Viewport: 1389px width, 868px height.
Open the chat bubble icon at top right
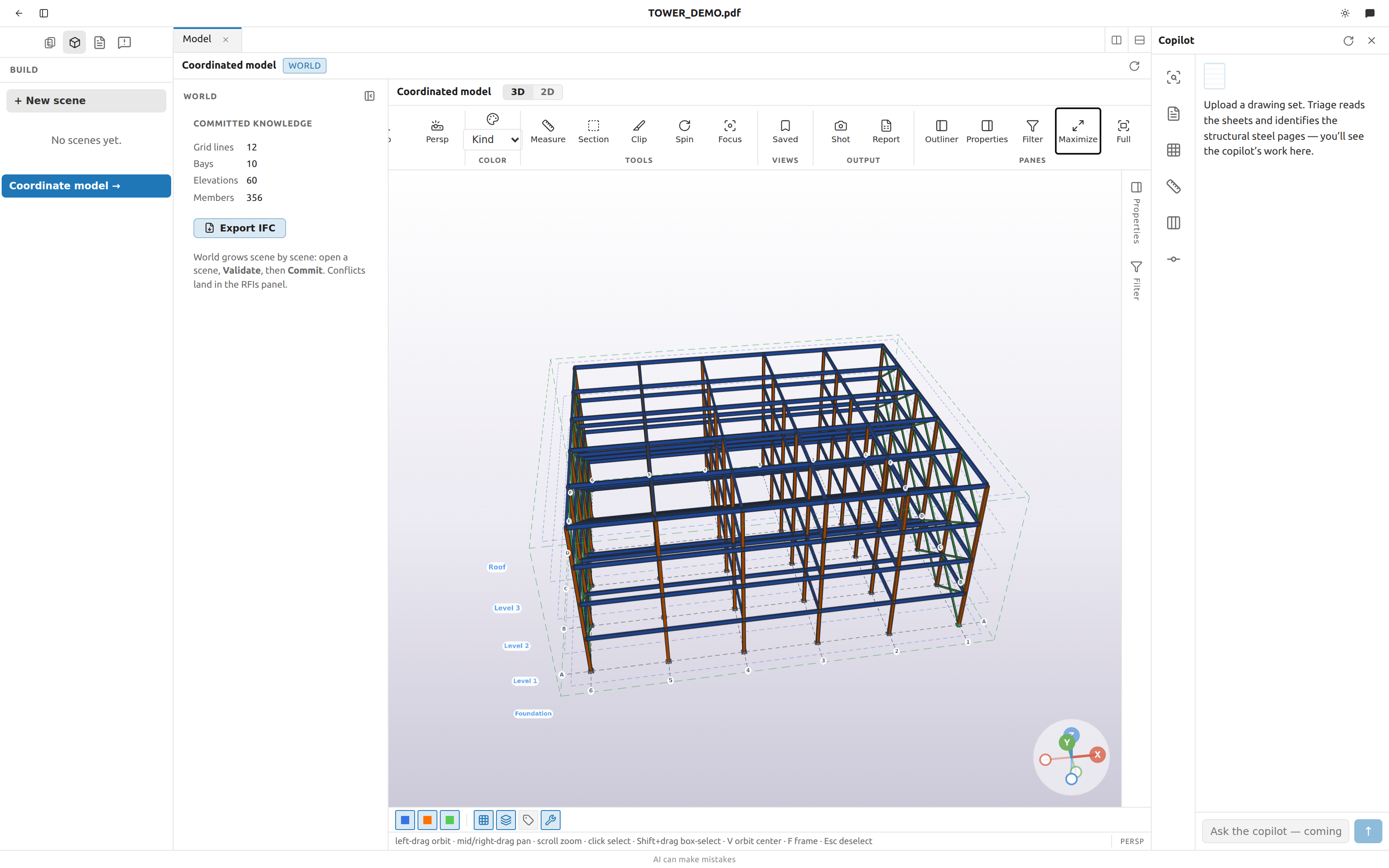(1370, 13)
